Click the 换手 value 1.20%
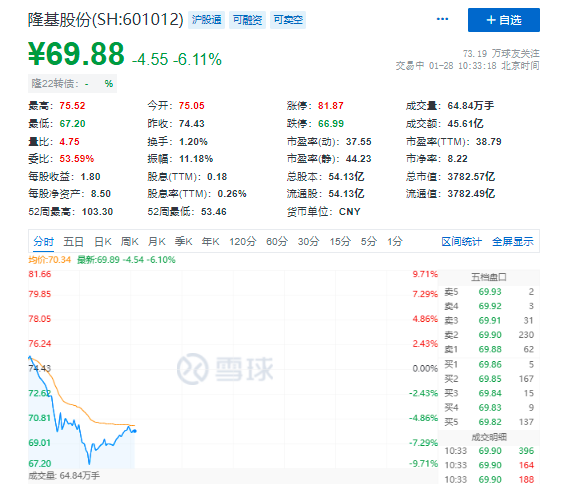 coord(193,141)
